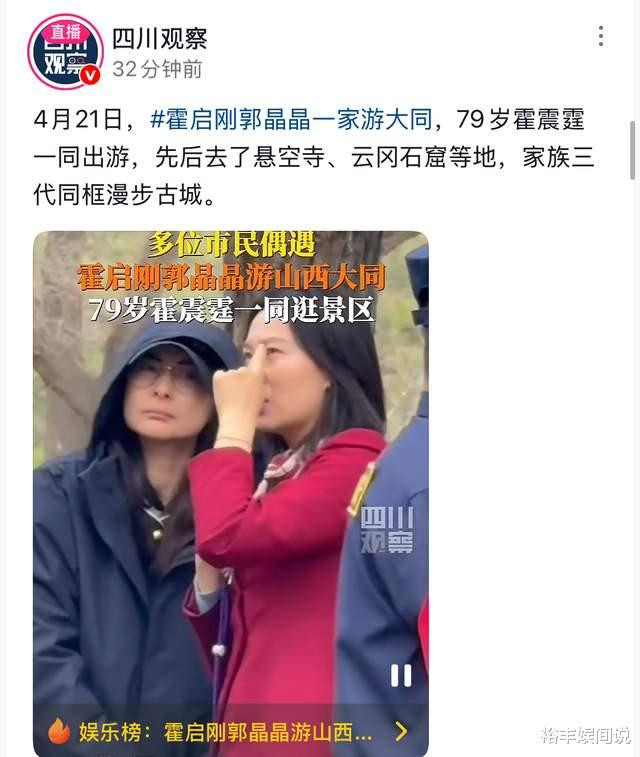Viewport: 640px width, 757px height.
Task: Tap the 四川观察 profile avatar
Action: [65, 52]
